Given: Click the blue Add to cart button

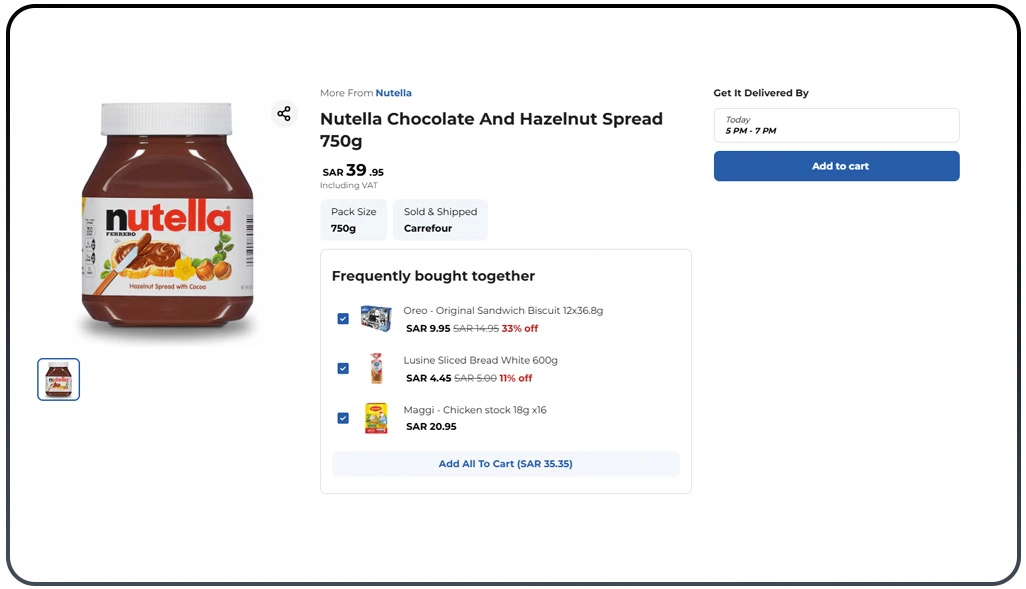Looking at the screenshot, I should click(836, 166).
